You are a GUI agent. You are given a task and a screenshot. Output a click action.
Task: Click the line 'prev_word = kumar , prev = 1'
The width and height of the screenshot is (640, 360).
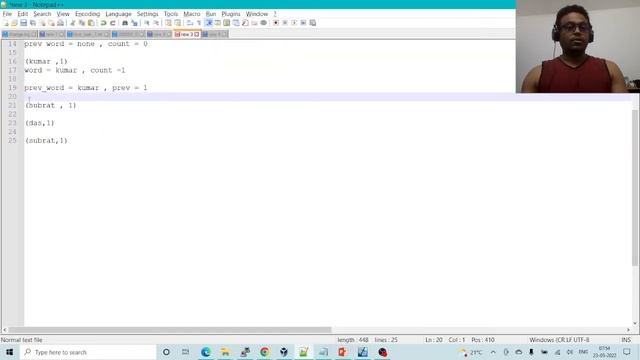pyautogui.click(x=86, y=88)
